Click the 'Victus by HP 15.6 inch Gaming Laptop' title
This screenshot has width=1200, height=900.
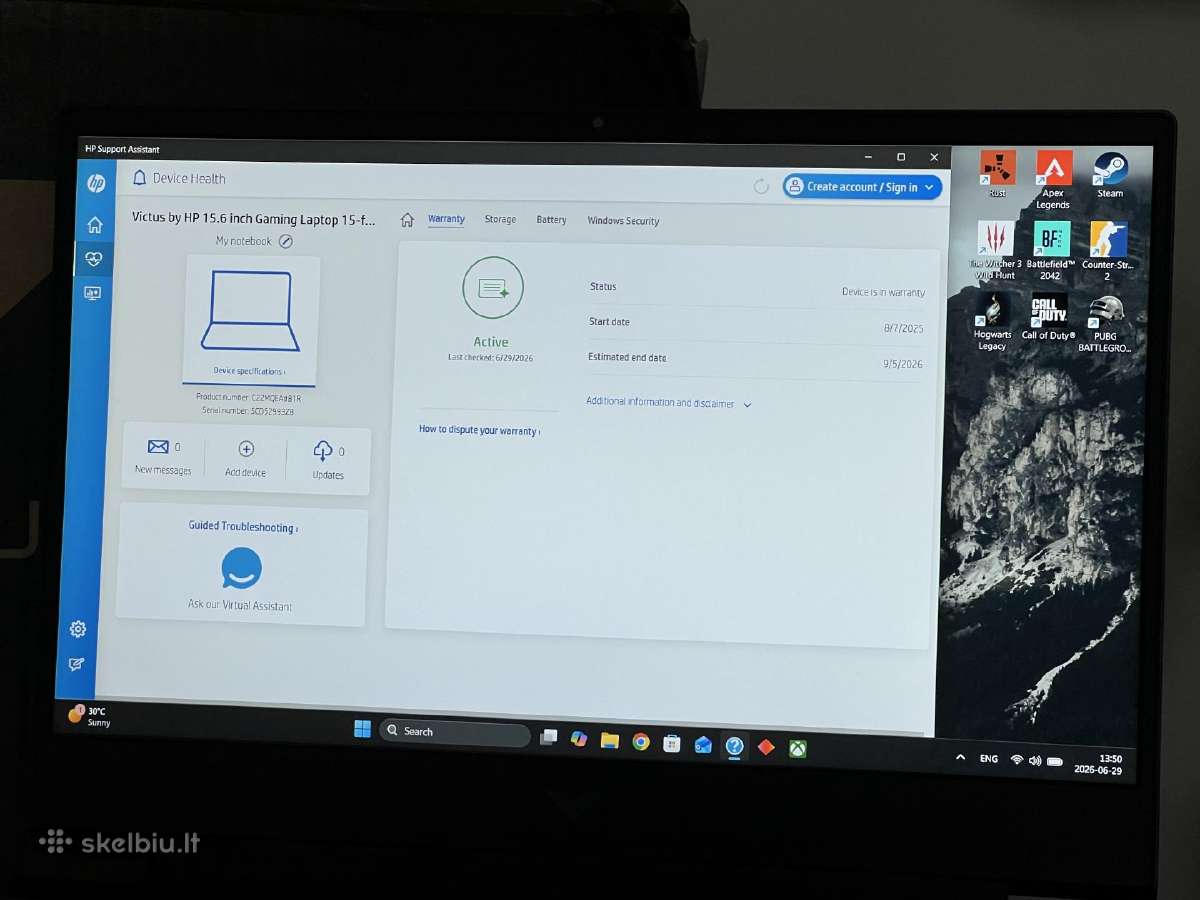coord(254,218)
